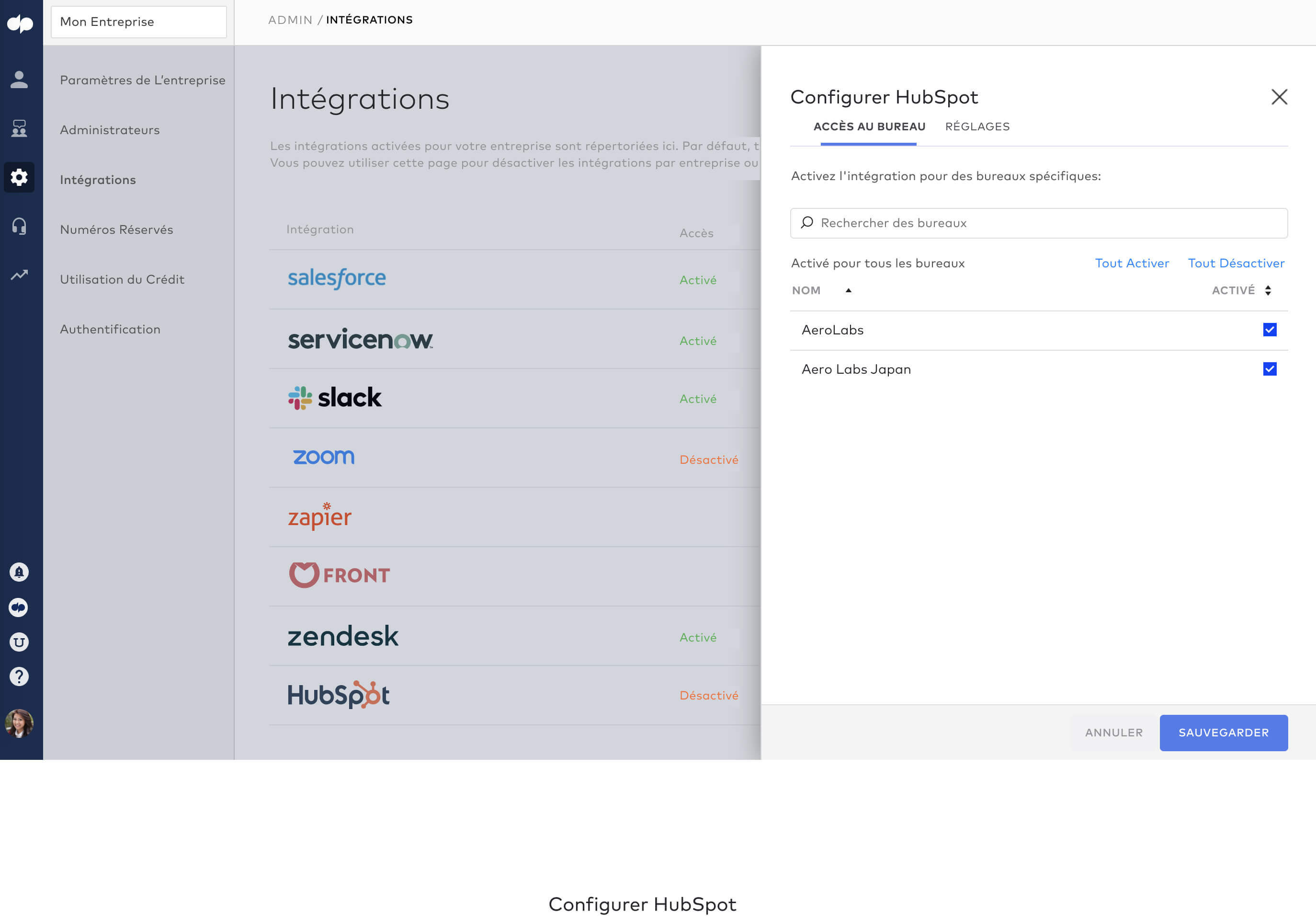Click the search magnifier icon
Image resolution: width=1316 pixels, height=917 pixels.
click(807, 222)
